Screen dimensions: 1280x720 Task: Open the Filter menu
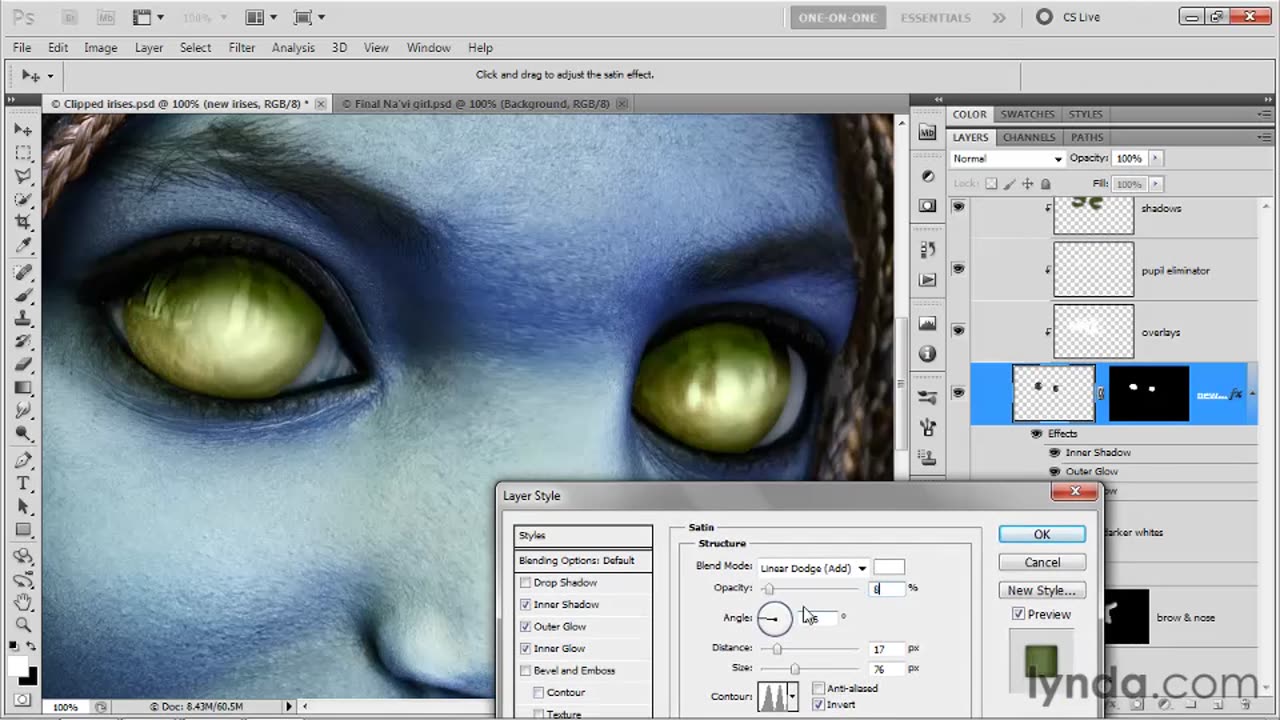coord(241,48)
